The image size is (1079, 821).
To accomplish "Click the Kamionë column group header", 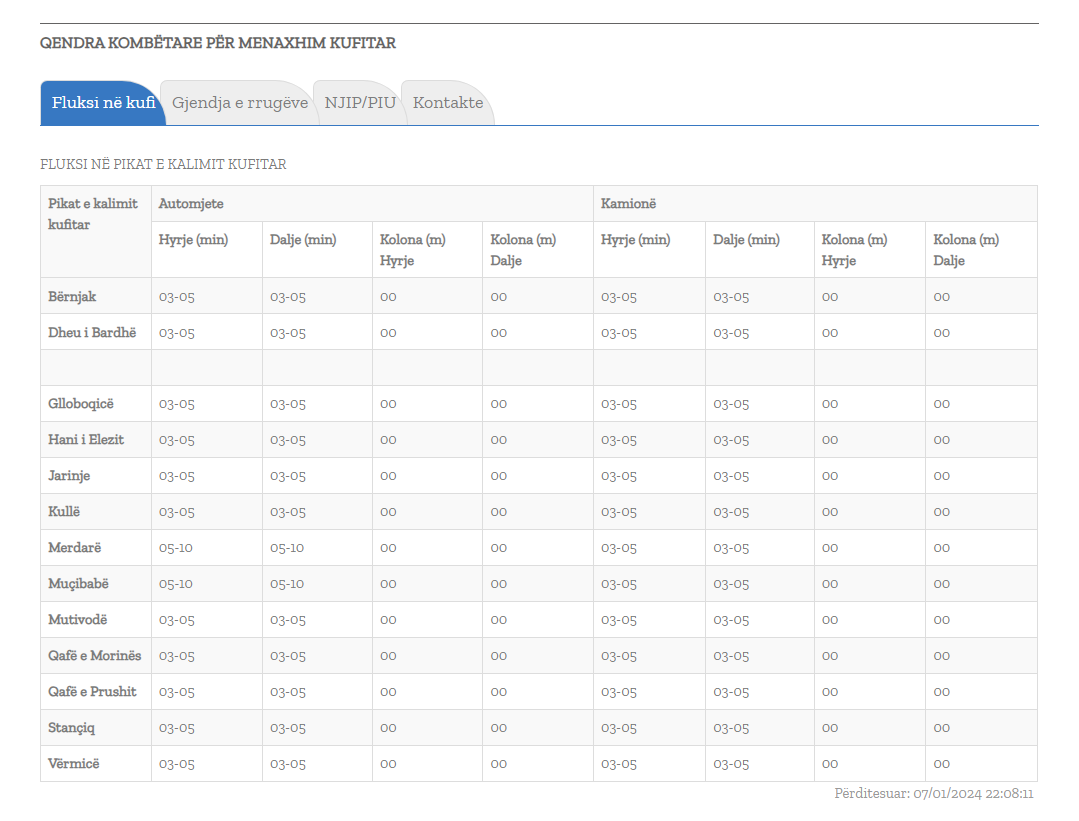I will [x=628, y=204].
